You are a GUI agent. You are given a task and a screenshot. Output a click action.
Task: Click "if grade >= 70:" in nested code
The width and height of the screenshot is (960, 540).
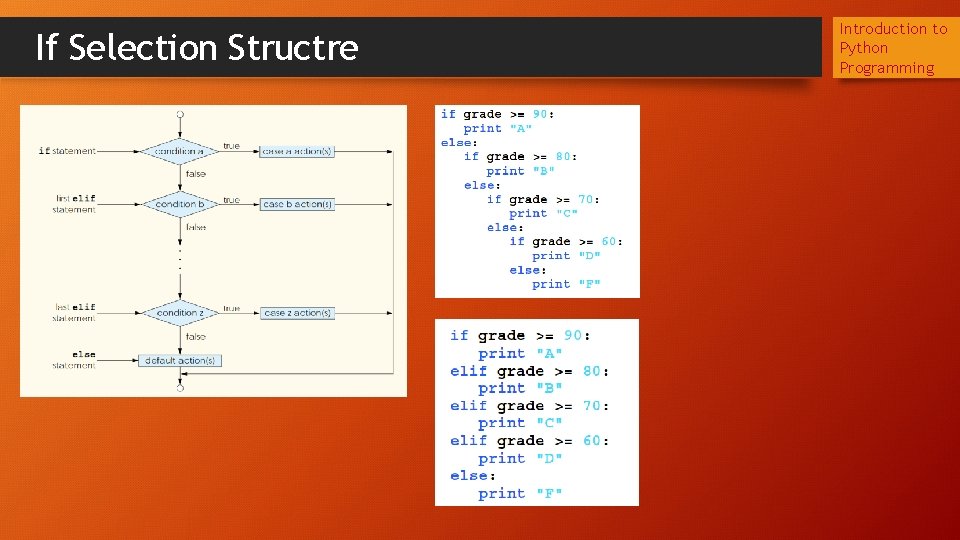543,200
